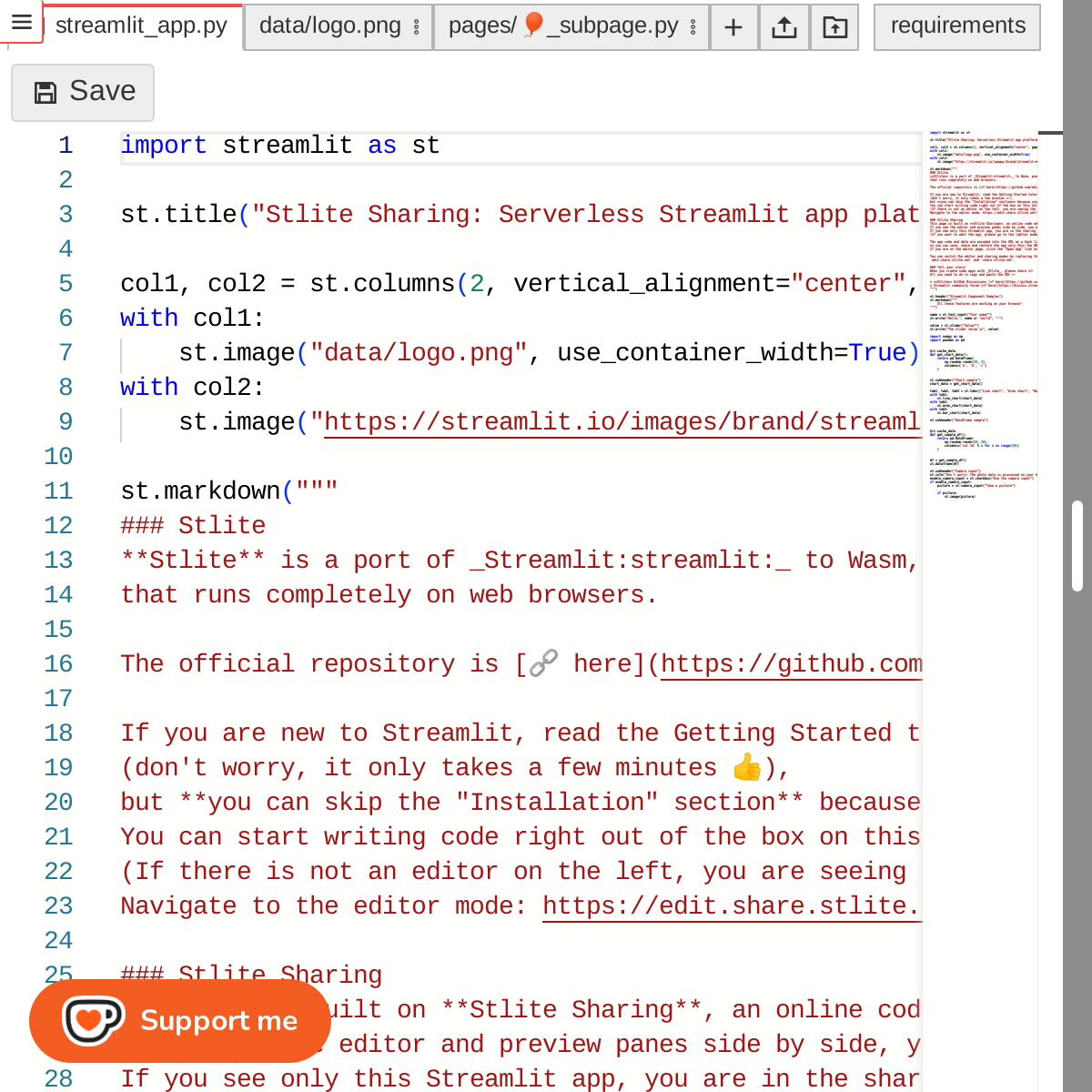Viewport: 1092px width, 1092px height.
Task: Click the upload folder icon
Action: pyautogui.click(x=834, y=27)
